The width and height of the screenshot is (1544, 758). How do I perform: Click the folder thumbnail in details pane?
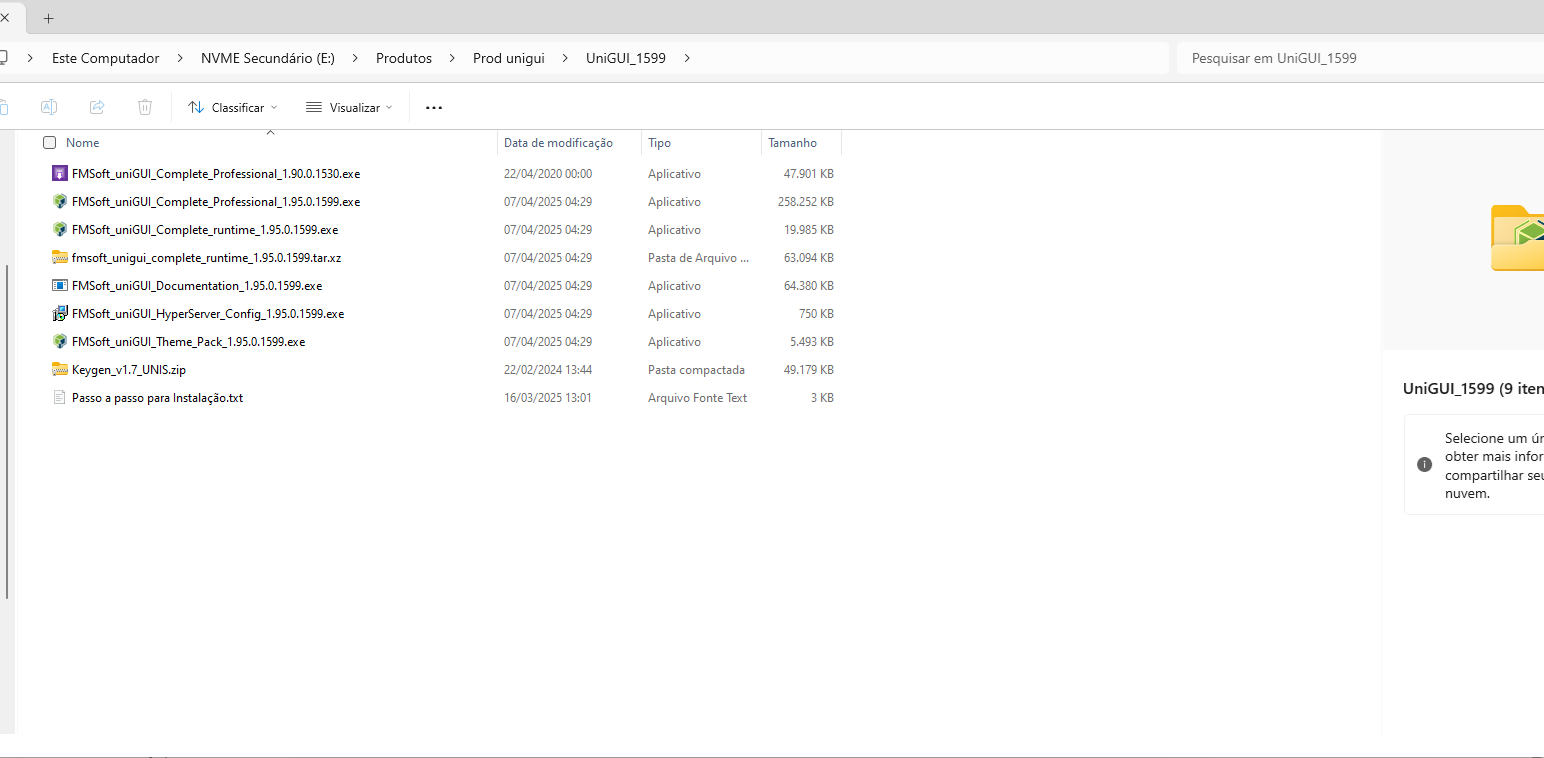(x=1517, y=238)
